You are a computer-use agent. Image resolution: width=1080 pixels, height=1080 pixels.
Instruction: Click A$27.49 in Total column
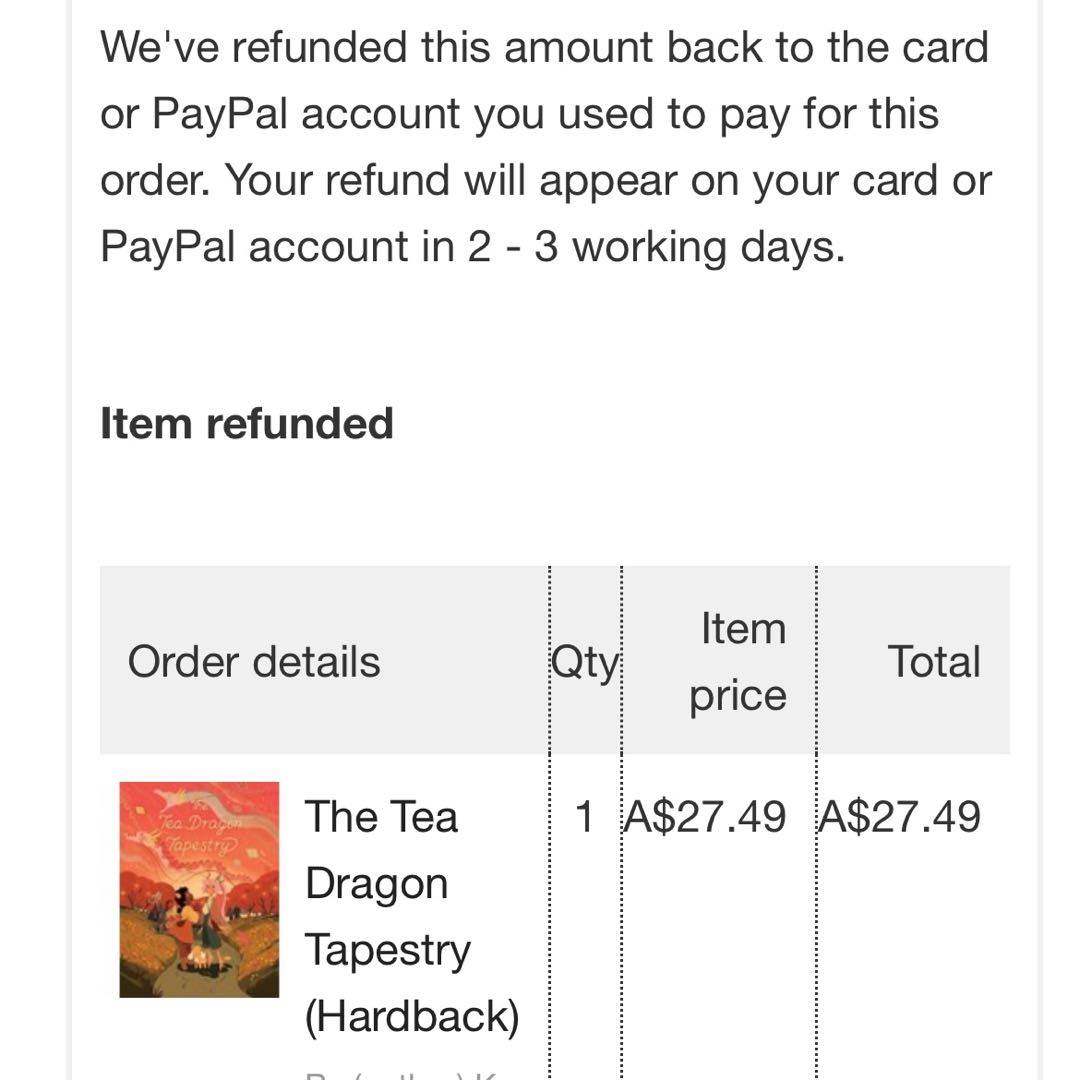pyautogui.click(x=899, y=818)
